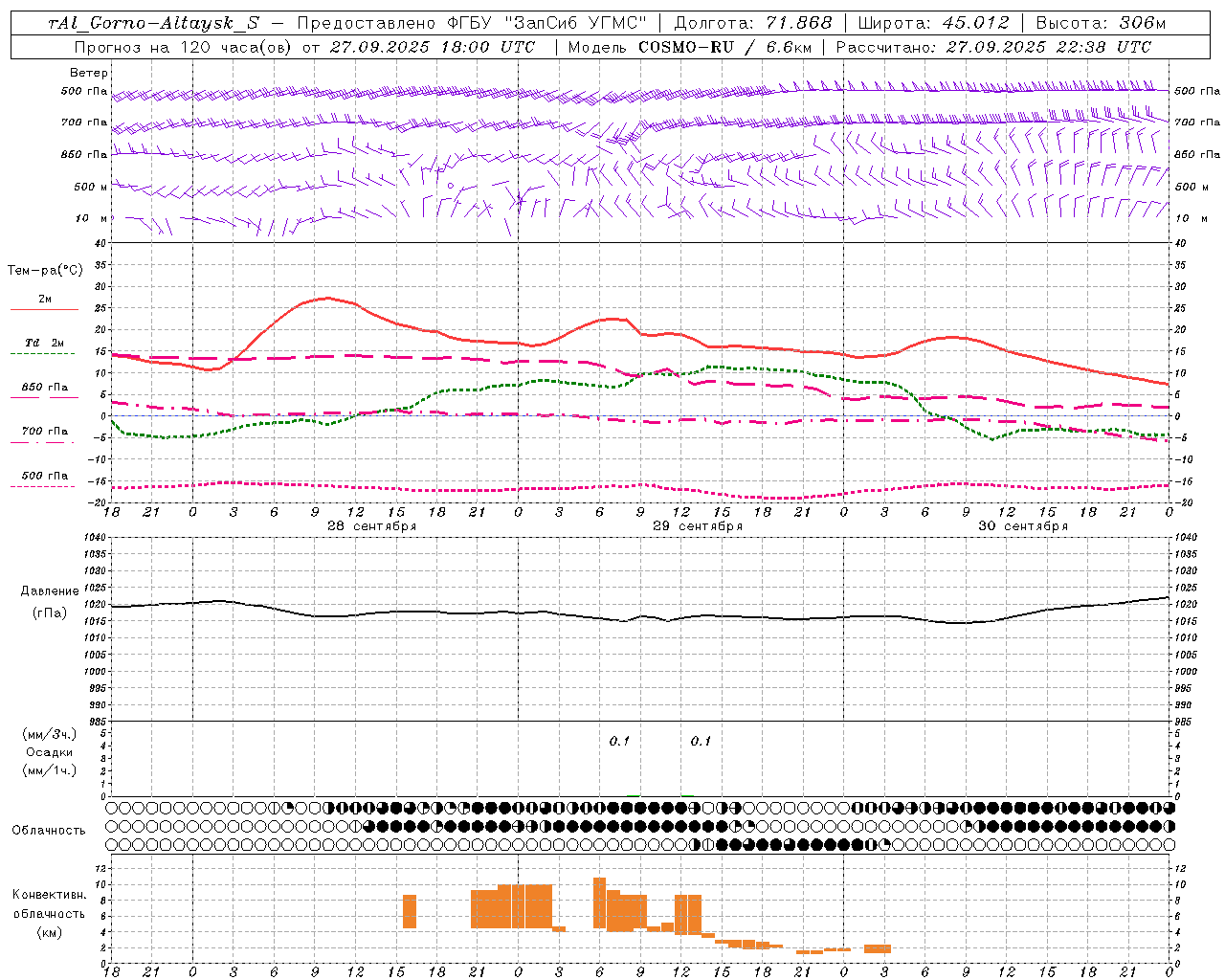Click the solid red 2м legend line
The height and width of the screenshot is (980, 1225).
44,309
